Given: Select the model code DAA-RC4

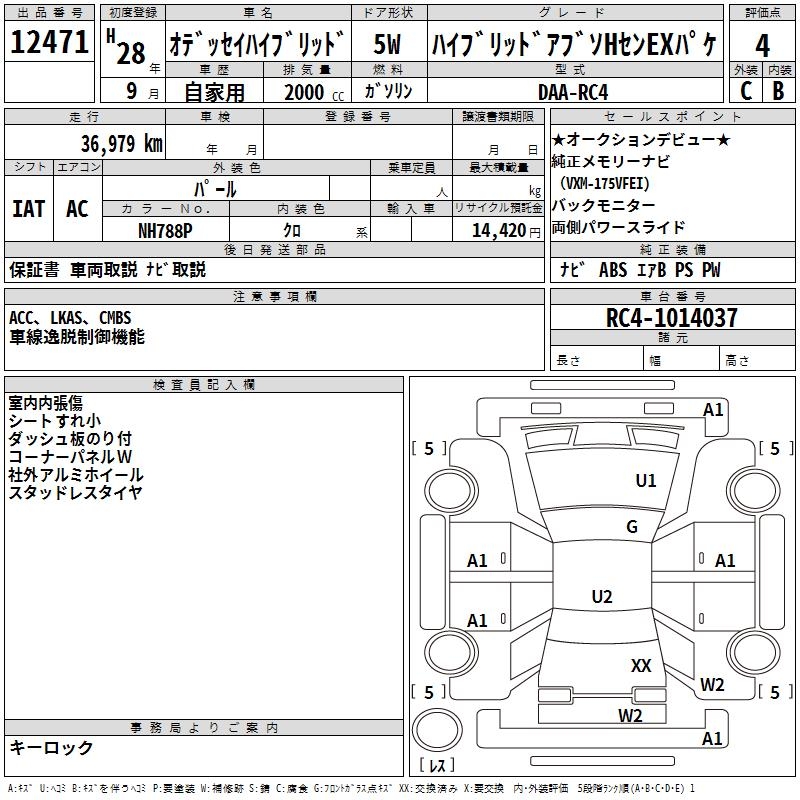Looking at the screenshot, I should coord(573,92).
